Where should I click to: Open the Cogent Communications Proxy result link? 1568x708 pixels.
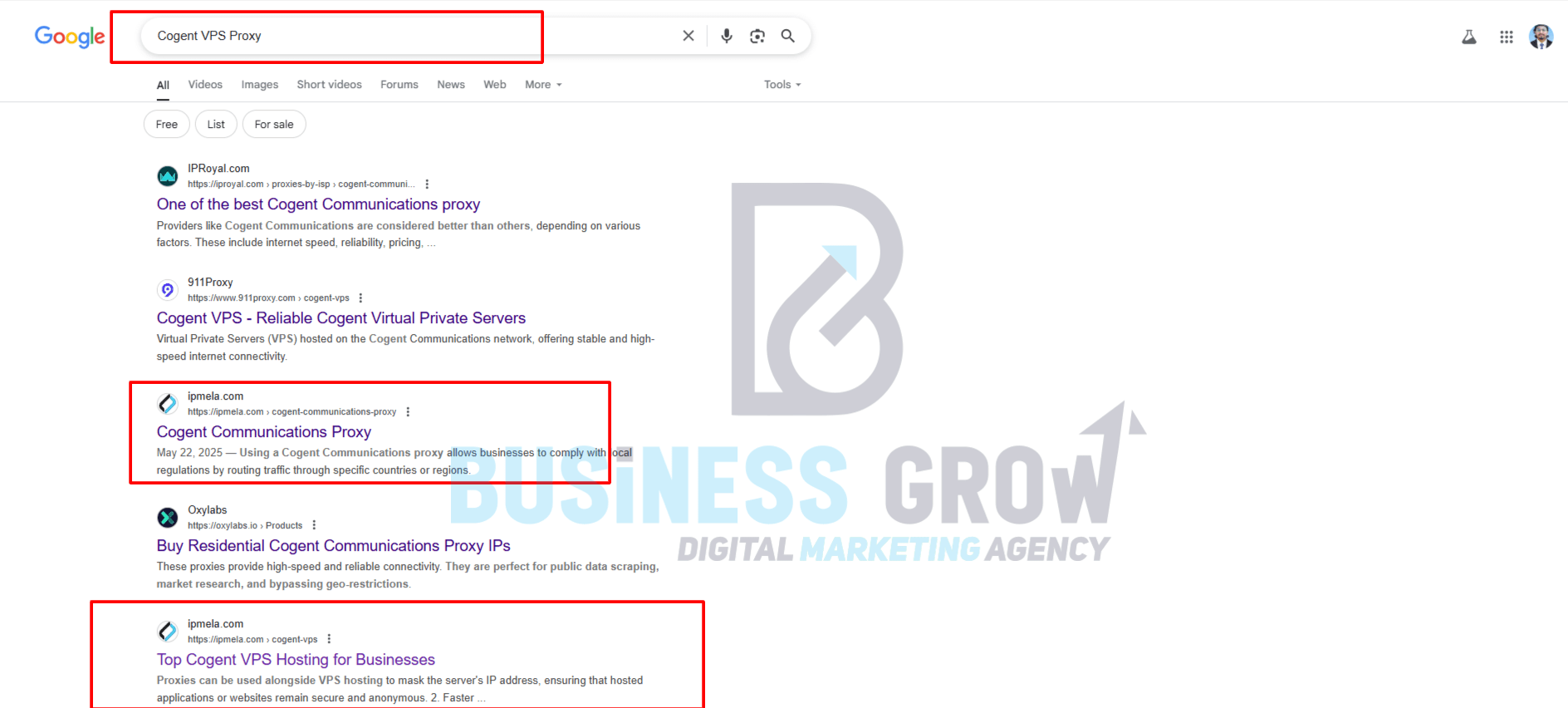tap(264, 432)
